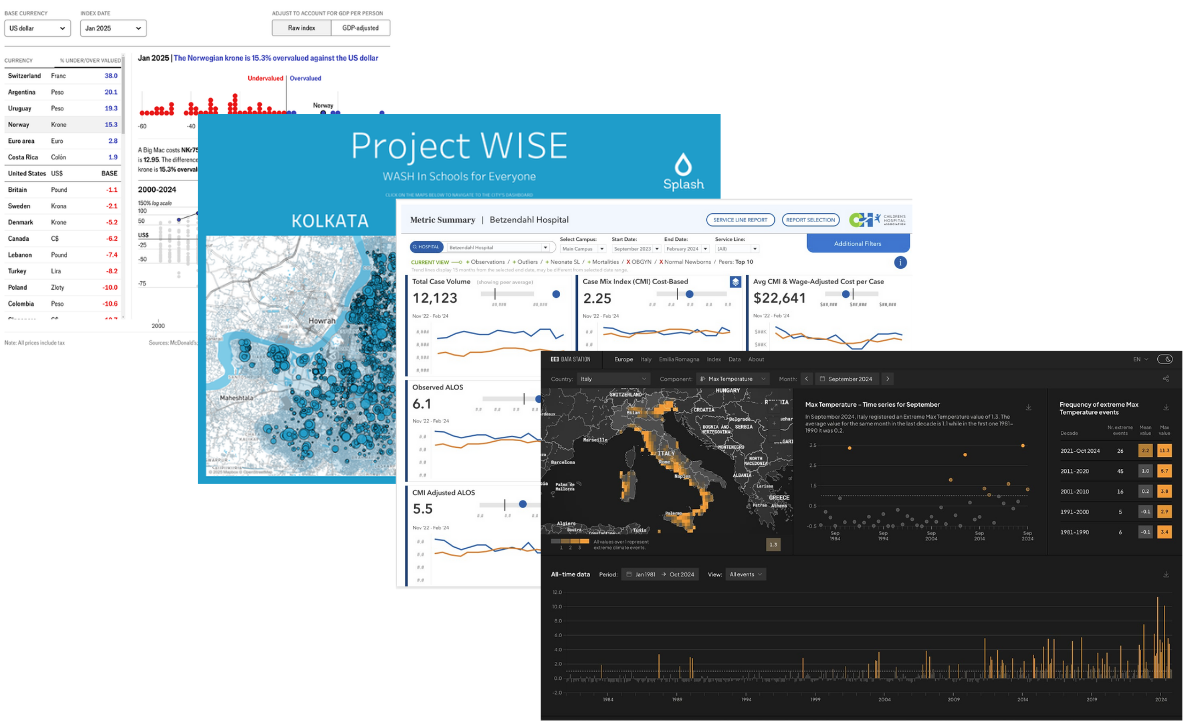Image resolution: width=1183 pixels, height=721 pixels.
Task: Click the Jan 1981 to Oct 2024 period selector
Action: [661, 574]
